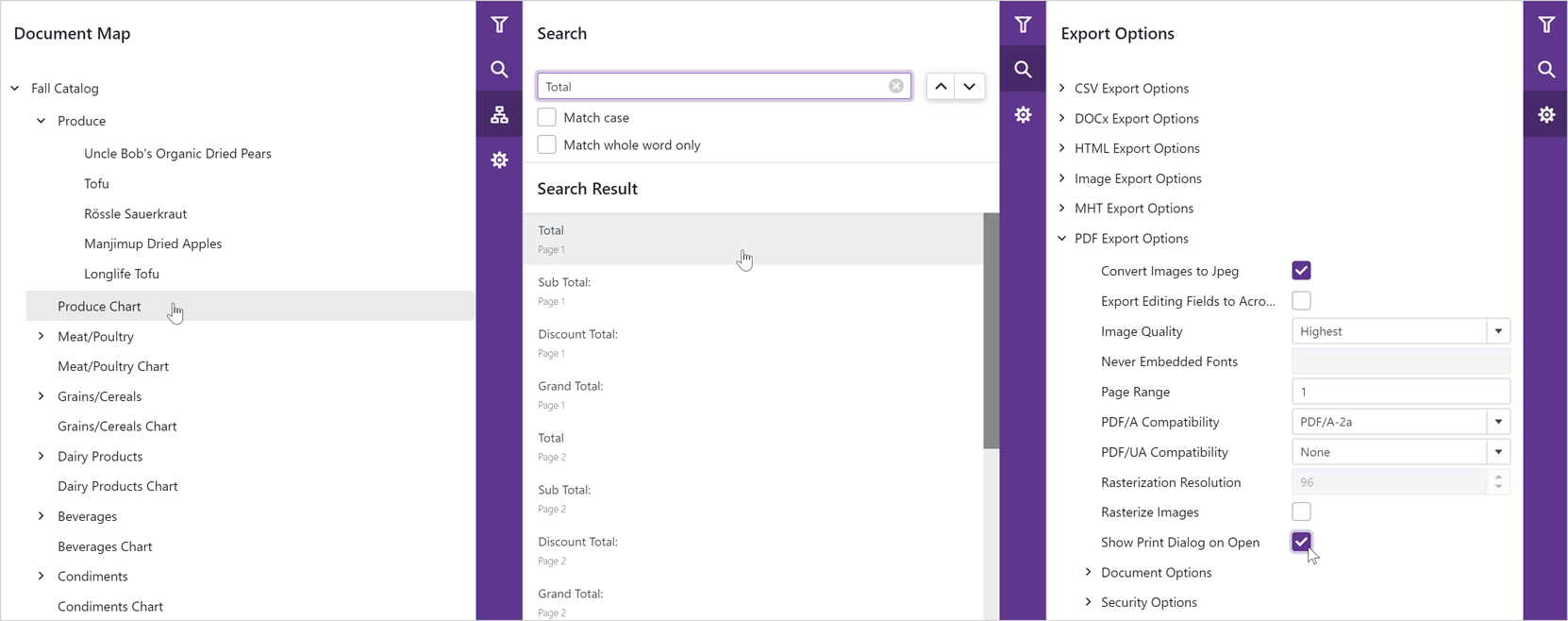Click the search results scrollbar
Screen dimensions: 1568x621
point(991,330)
